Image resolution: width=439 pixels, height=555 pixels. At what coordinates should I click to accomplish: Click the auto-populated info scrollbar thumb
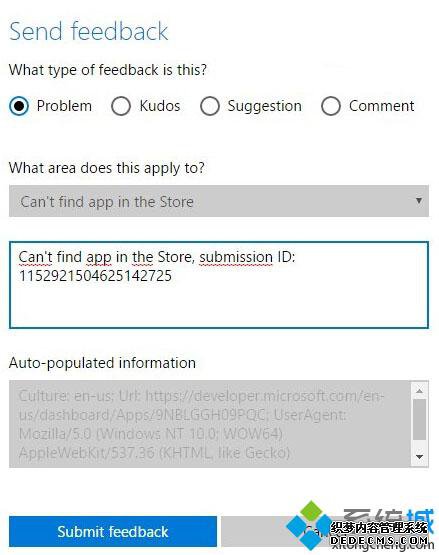pyautogui.click(x=420, y=419)
